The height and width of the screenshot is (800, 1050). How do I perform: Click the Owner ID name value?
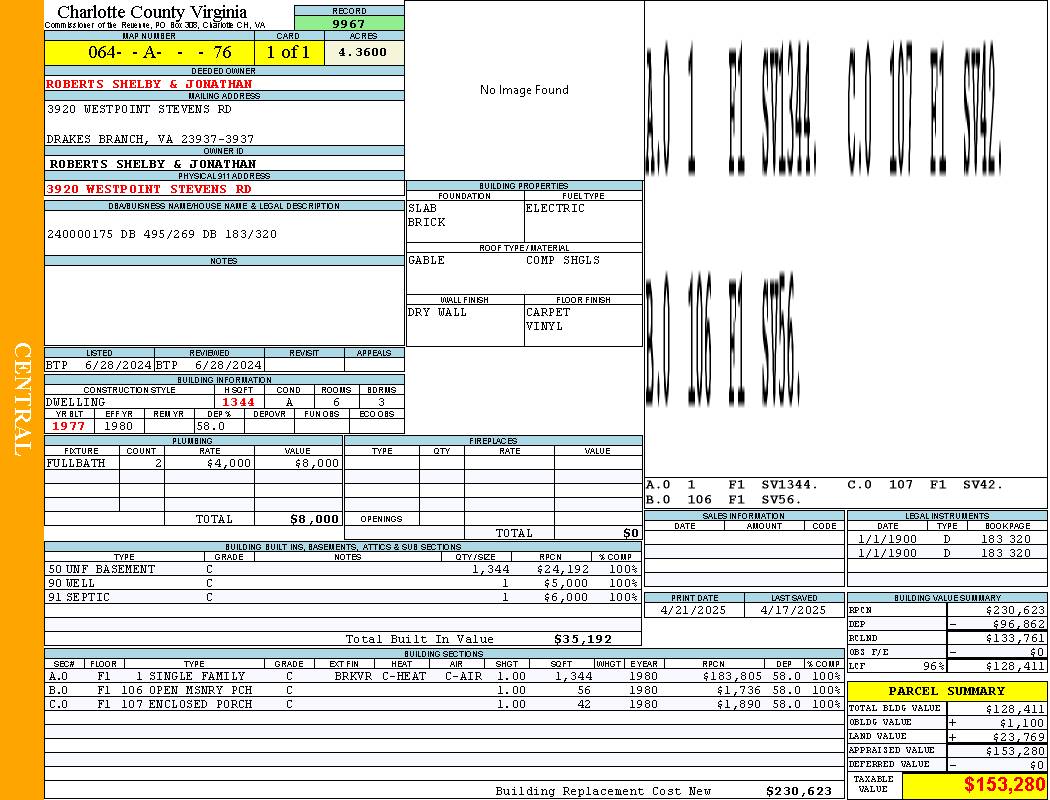click(x=153, y=164)
